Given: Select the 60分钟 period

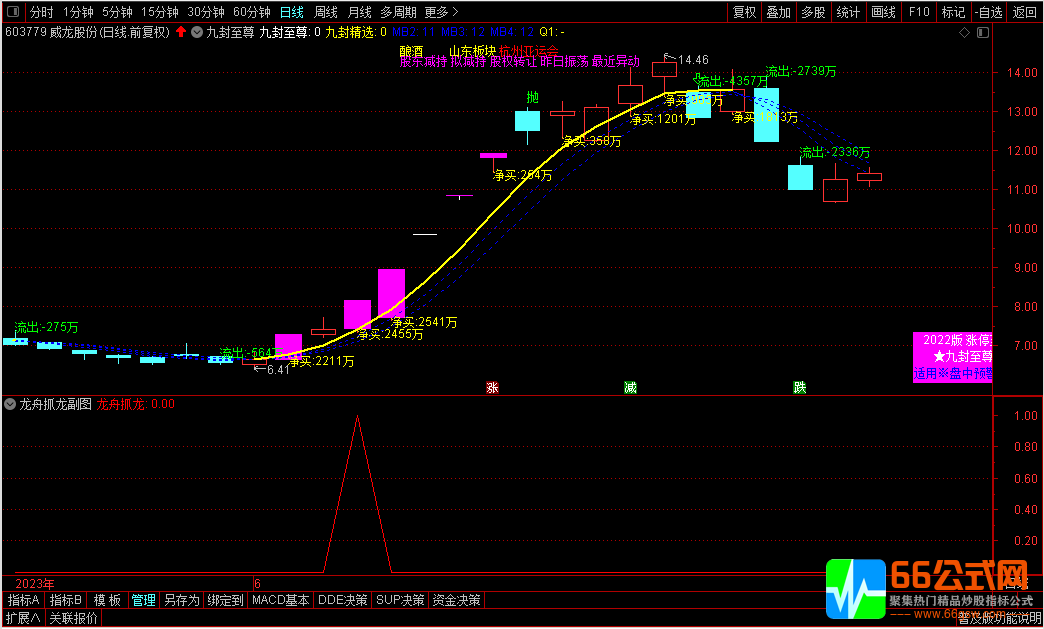Looking at the screenshot, I should [252, 12].
